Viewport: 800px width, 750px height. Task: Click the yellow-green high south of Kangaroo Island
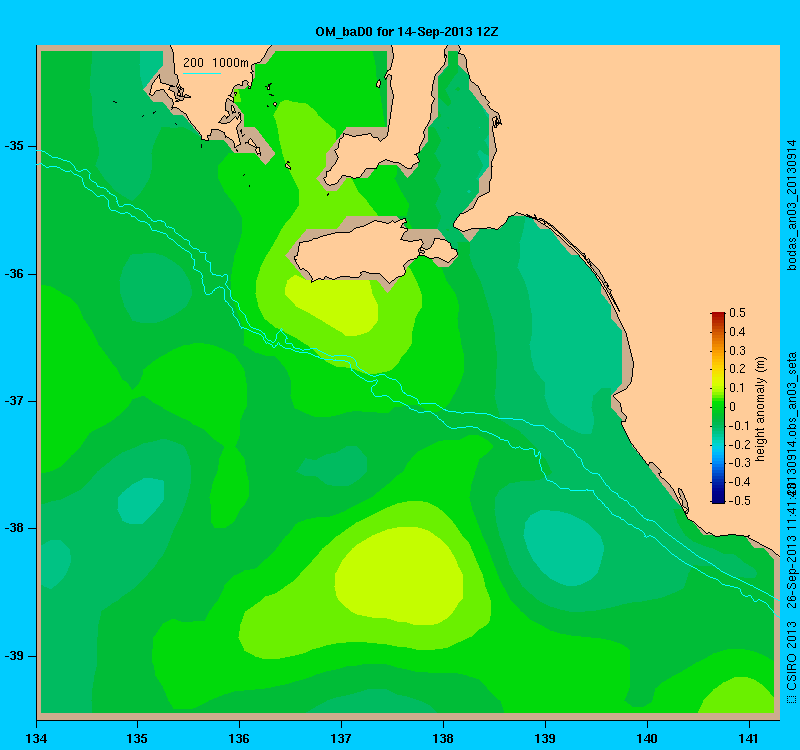coord(334,306)
